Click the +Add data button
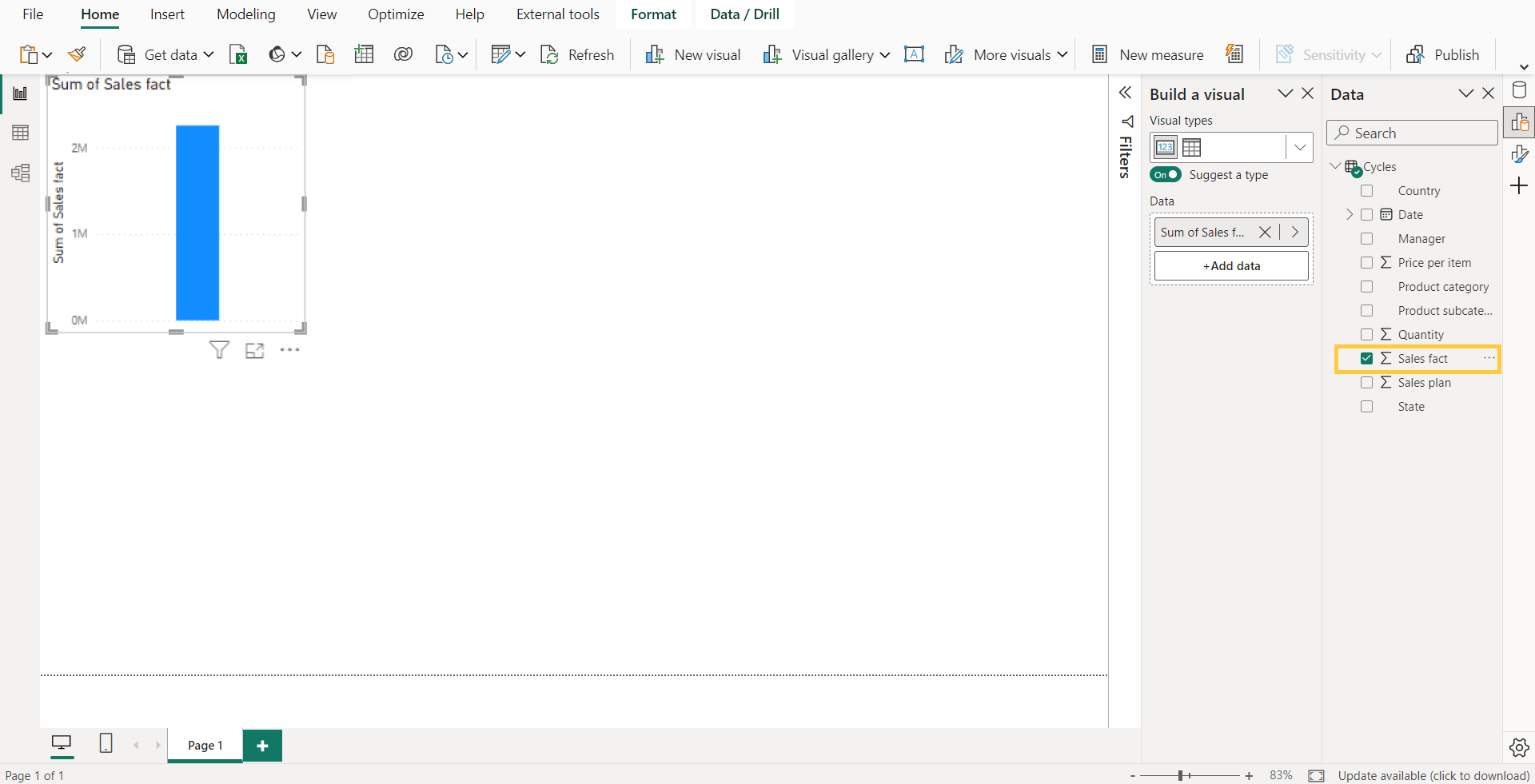Screen dimensions: 1535x784 click(x=1231, y=266)
